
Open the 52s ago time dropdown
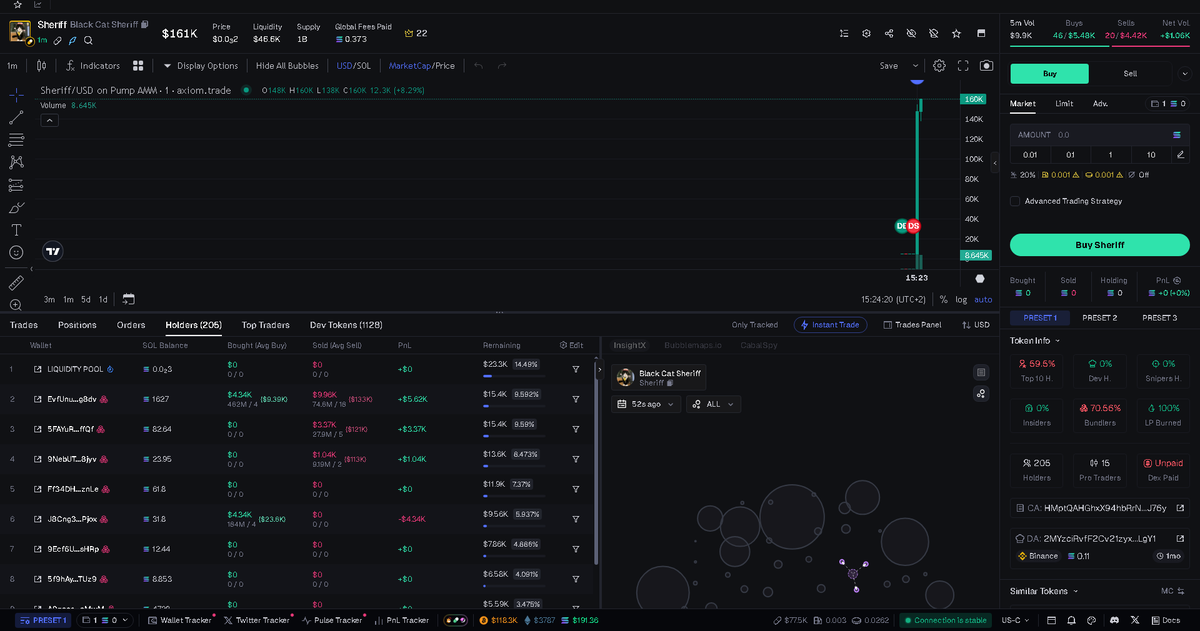[x=647, y=404]
